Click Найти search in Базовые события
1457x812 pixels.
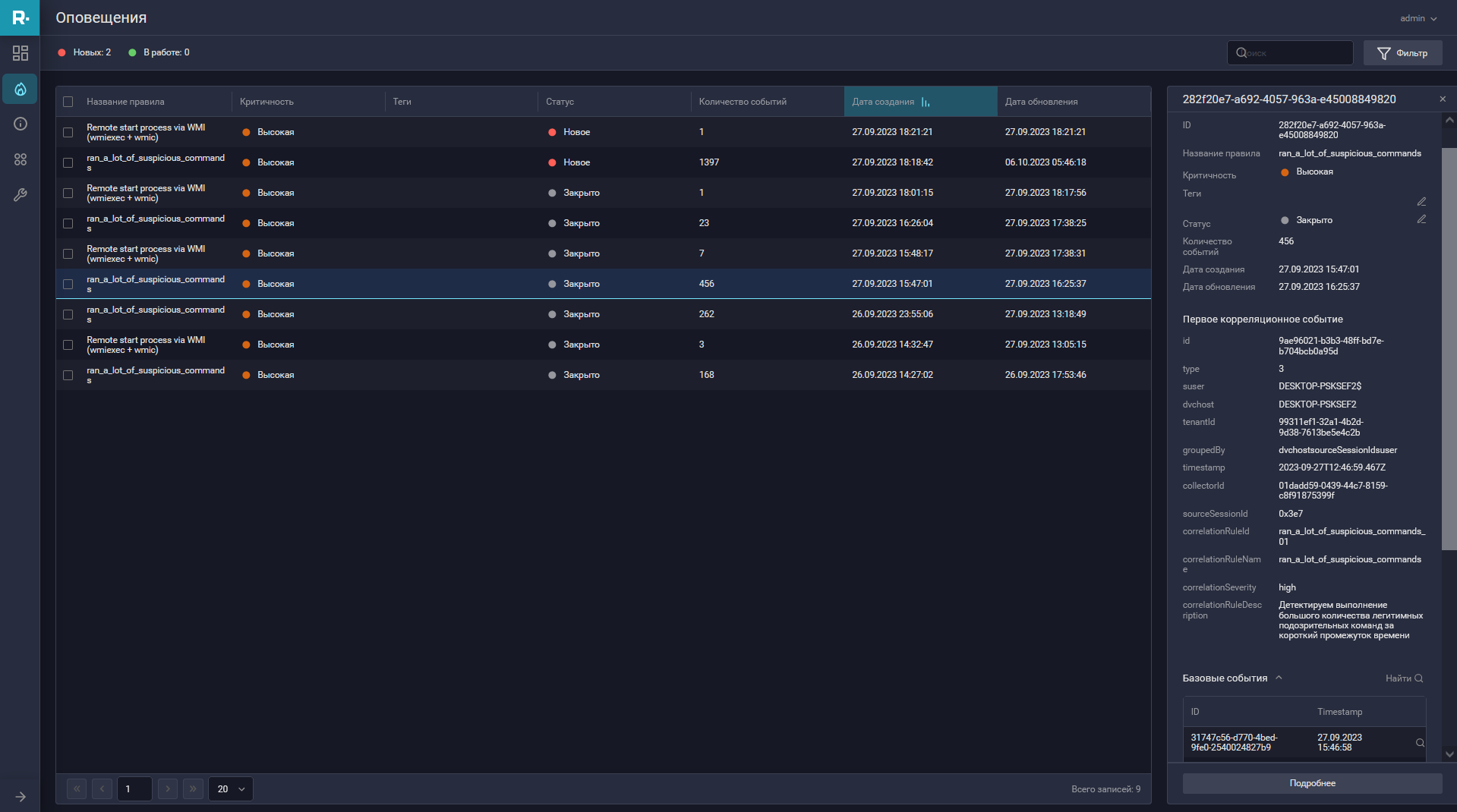(x=1404, y=678)
